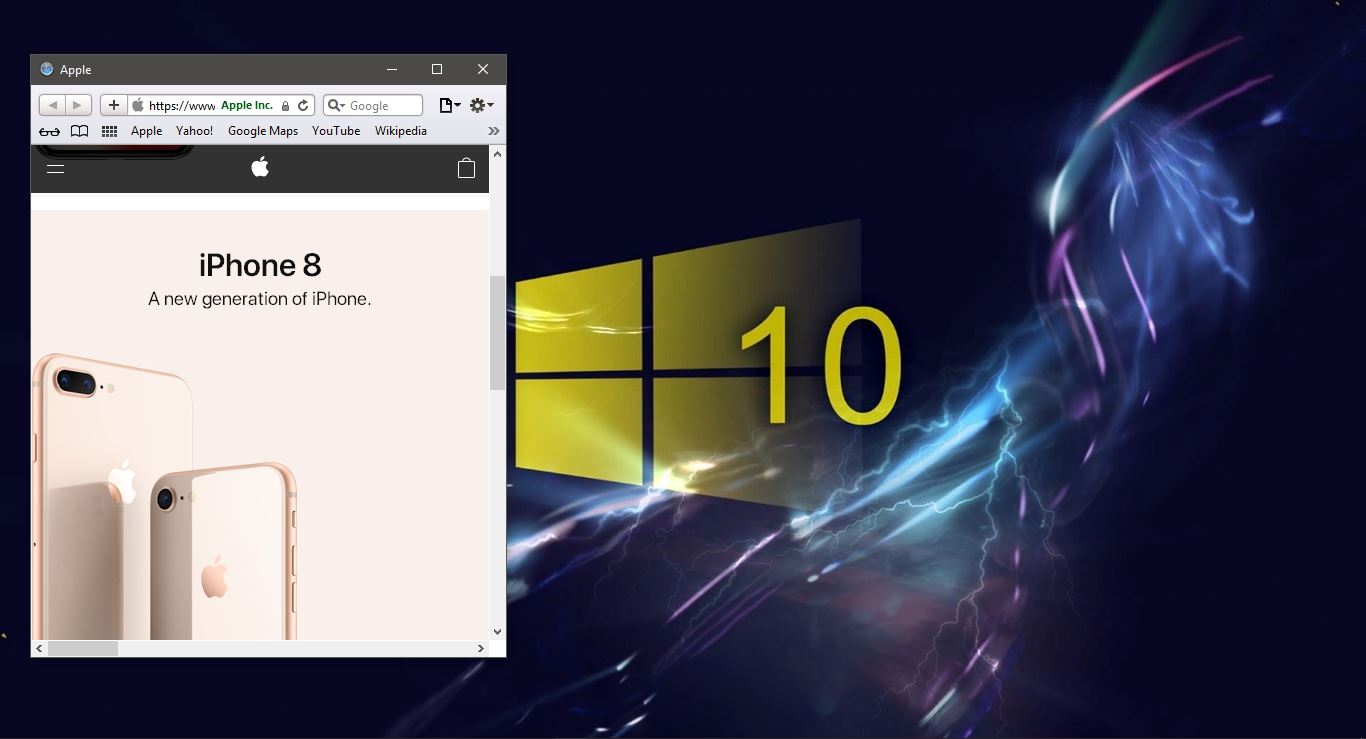Open the Yahoo! bookmark
This screenshot has height=739, width=1366.
[194, 131]
